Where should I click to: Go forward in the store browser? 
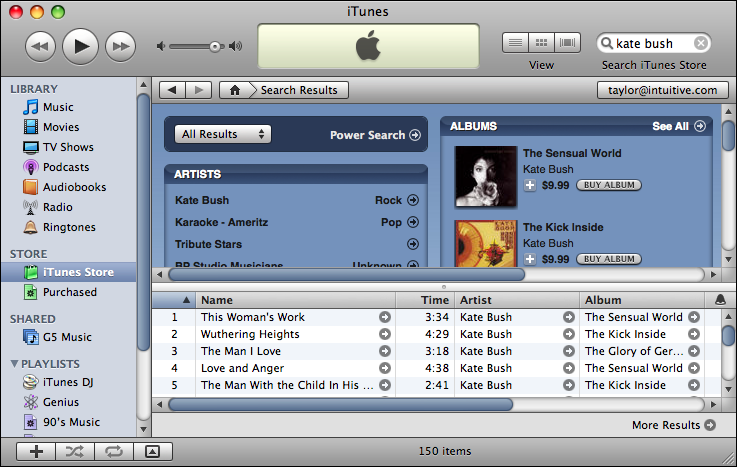pyautogui.click(x=199, y=90)
